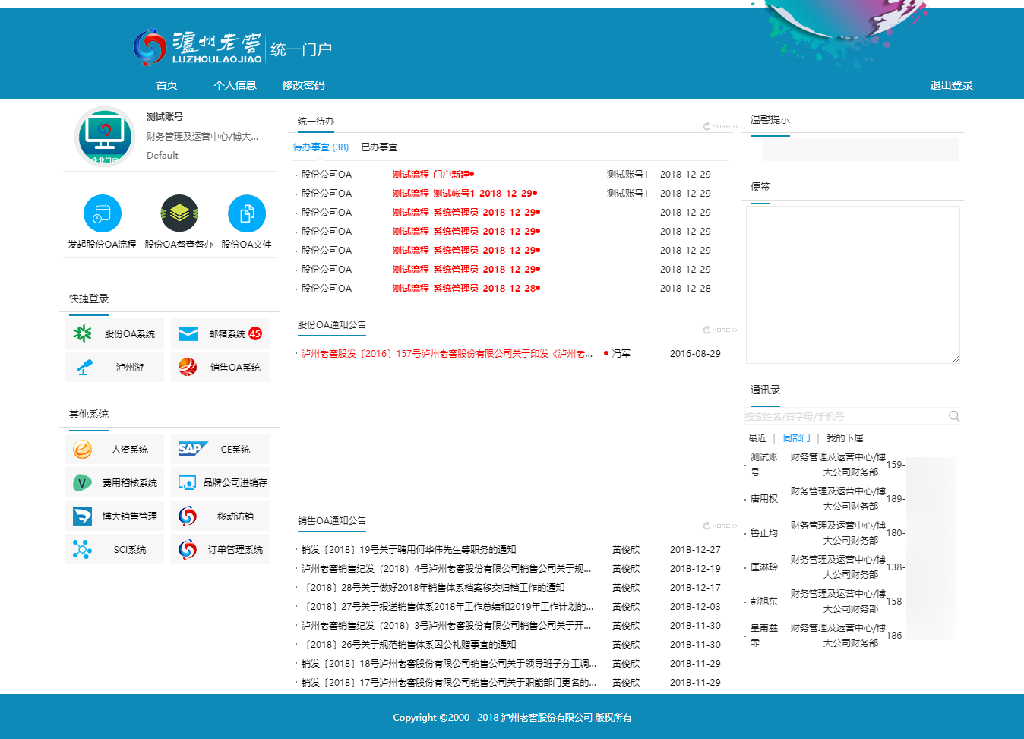Select the 我的下属 contacts tab

[844, 438]
